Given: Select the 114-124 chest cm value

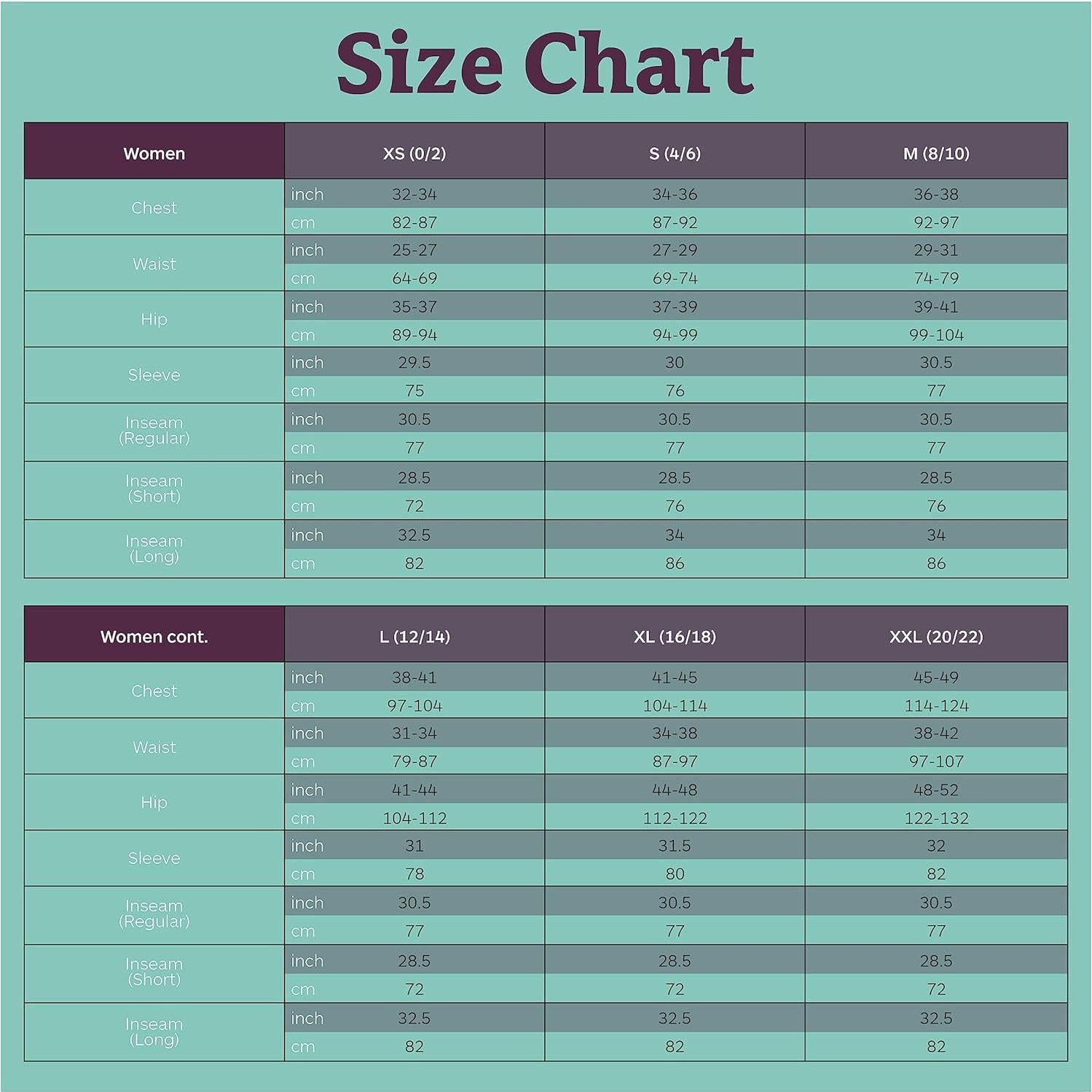Looking at the screenshot, I should (x=935, y=705).
